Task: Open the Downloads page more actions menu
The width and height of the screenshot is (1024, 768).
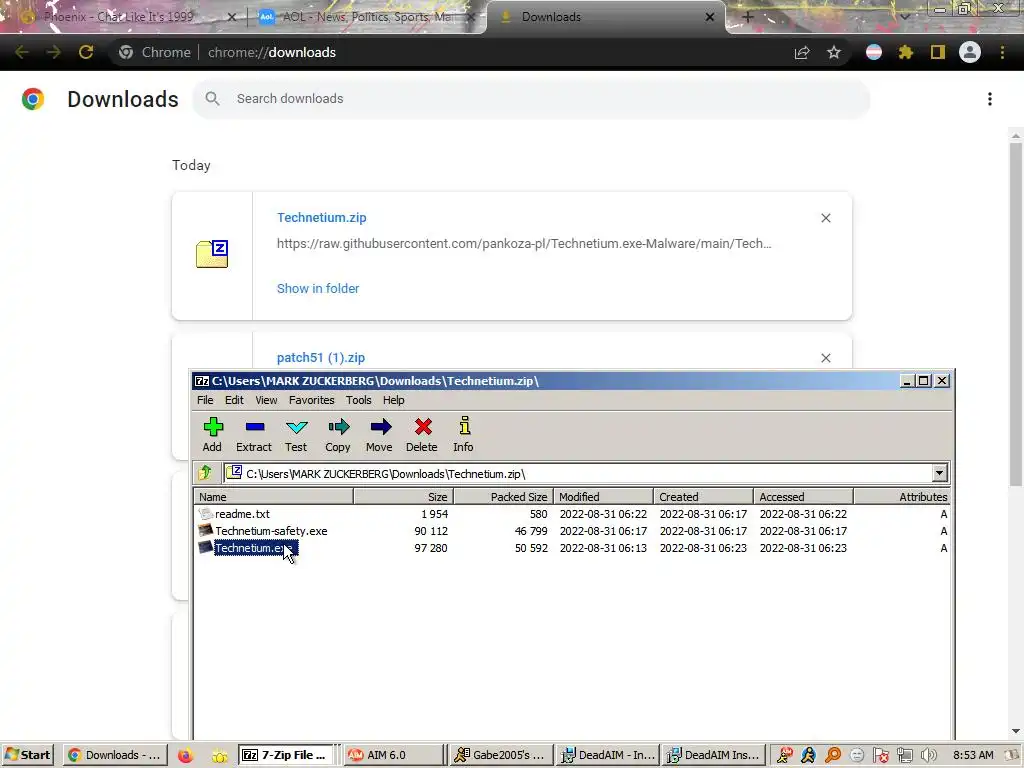Action: click(990, 99)
